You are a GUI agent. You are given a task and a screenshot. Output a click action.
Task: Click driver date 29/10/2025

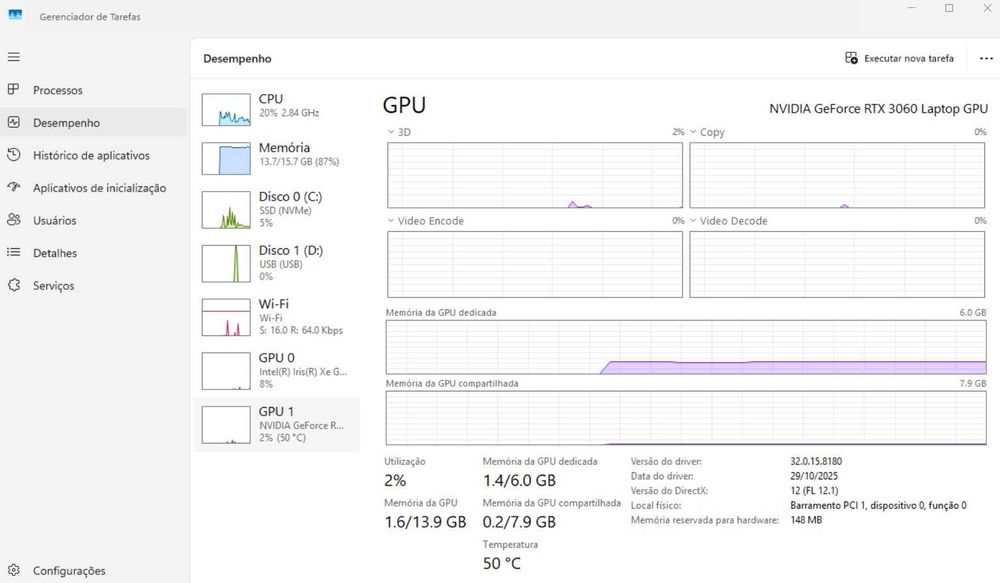coord(814,476)
